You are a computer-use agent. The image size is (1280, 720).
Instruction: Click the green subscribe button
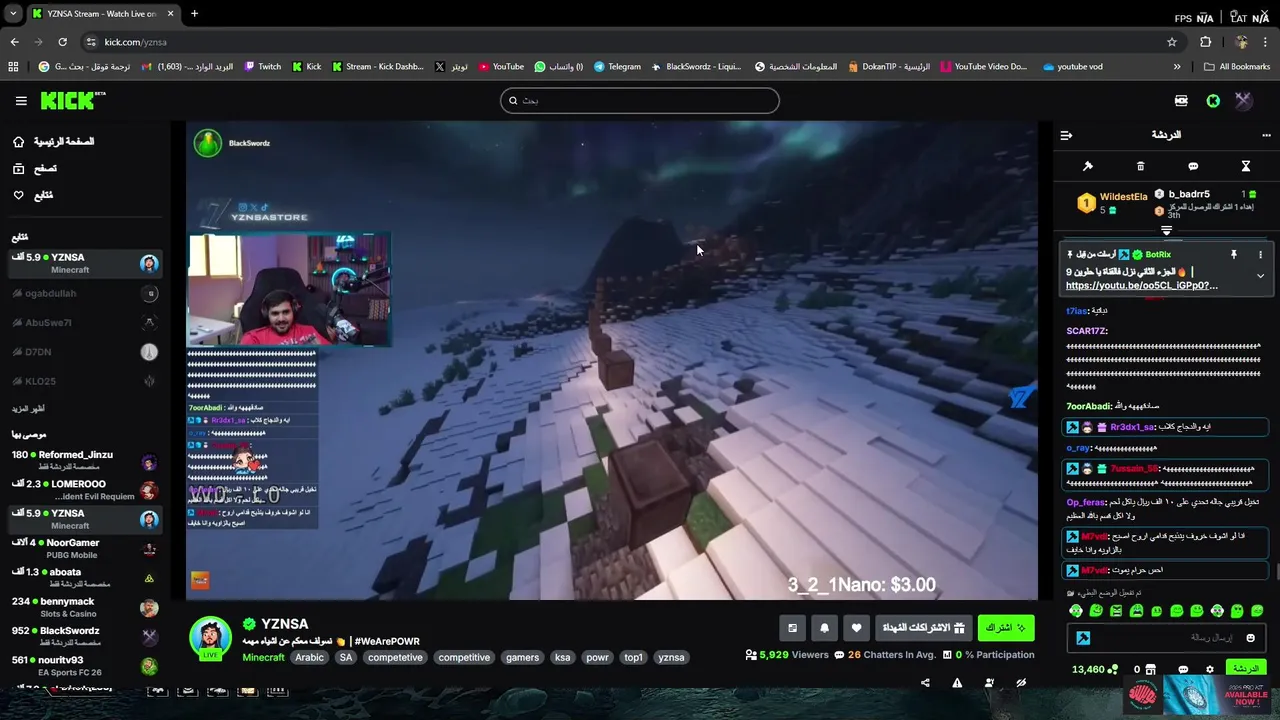coord(1006,628)
